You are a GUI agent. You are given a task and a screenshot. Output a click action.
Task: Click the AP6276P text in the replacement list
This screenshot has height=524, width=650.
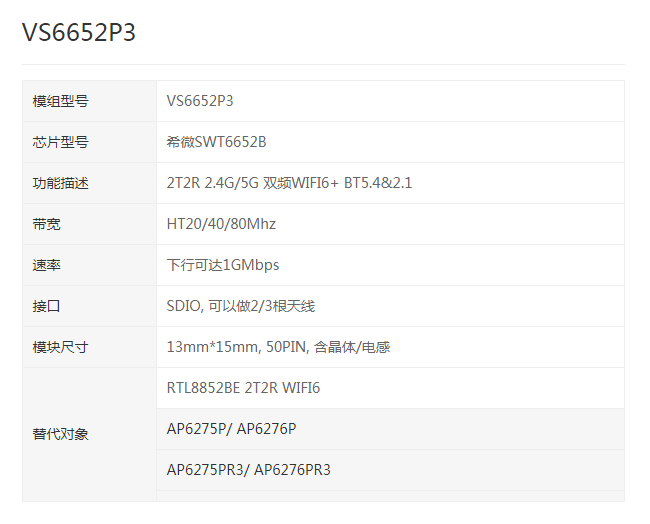click(x=266, y=429)
